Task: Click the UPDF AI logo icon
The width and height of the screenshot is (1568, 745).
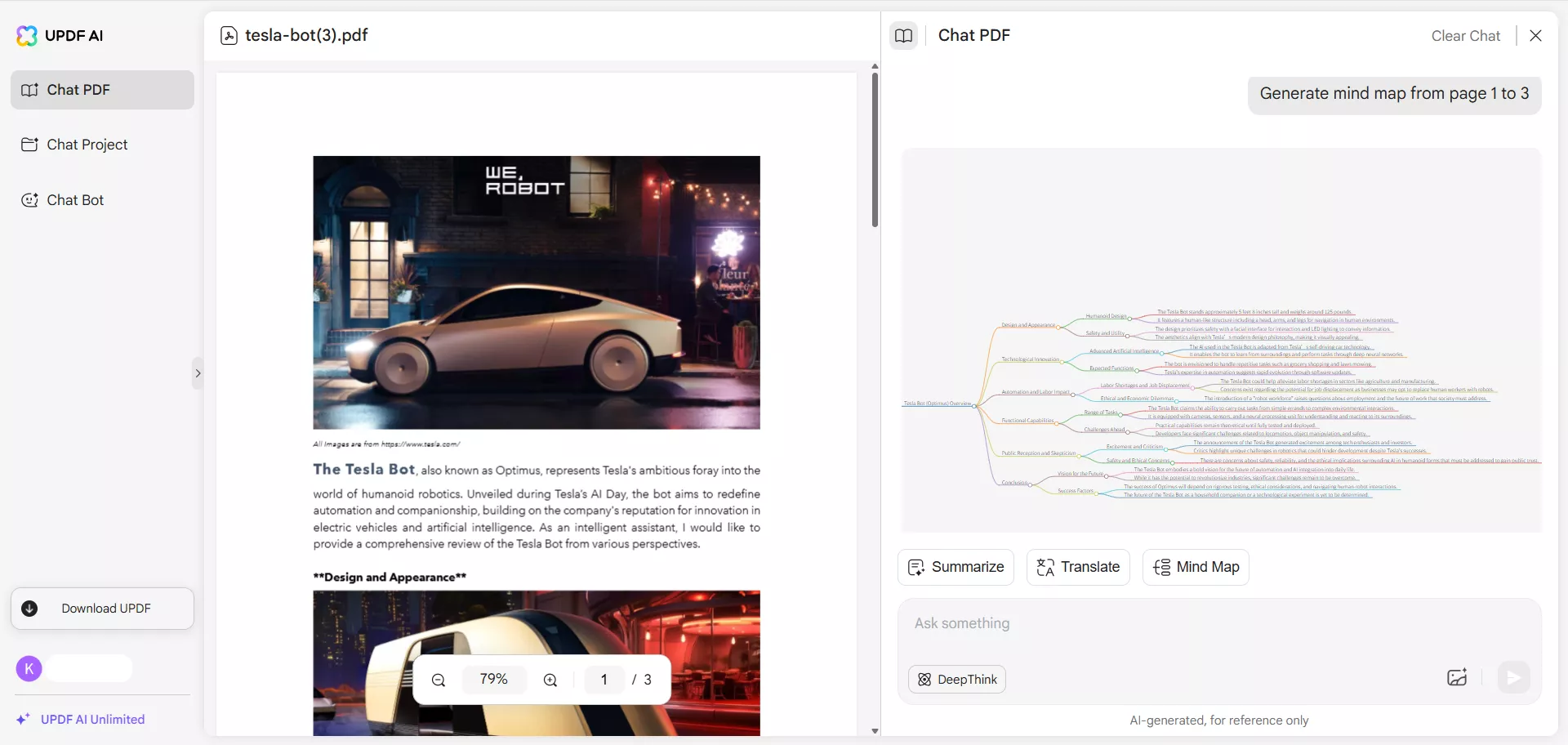Action: click(27, 35)
